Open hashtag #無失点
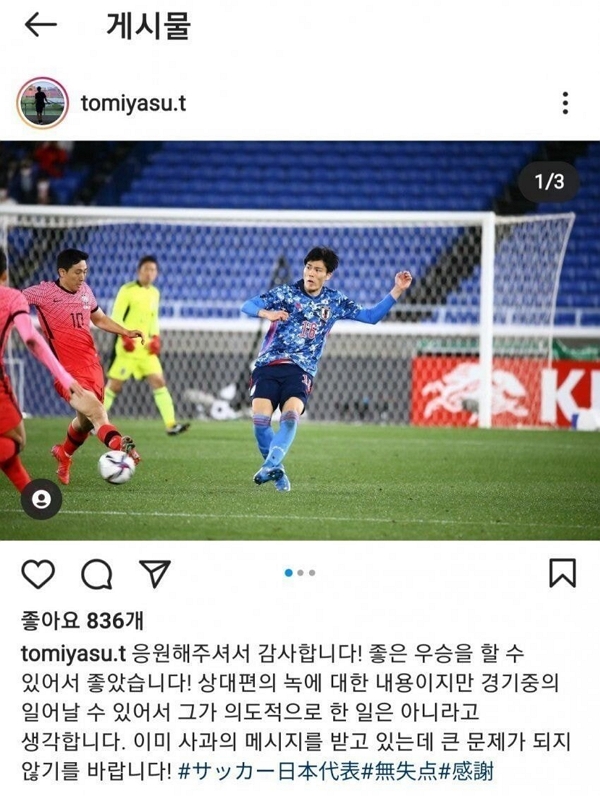This screenshot has width=600, height=796. click(399, 772)
